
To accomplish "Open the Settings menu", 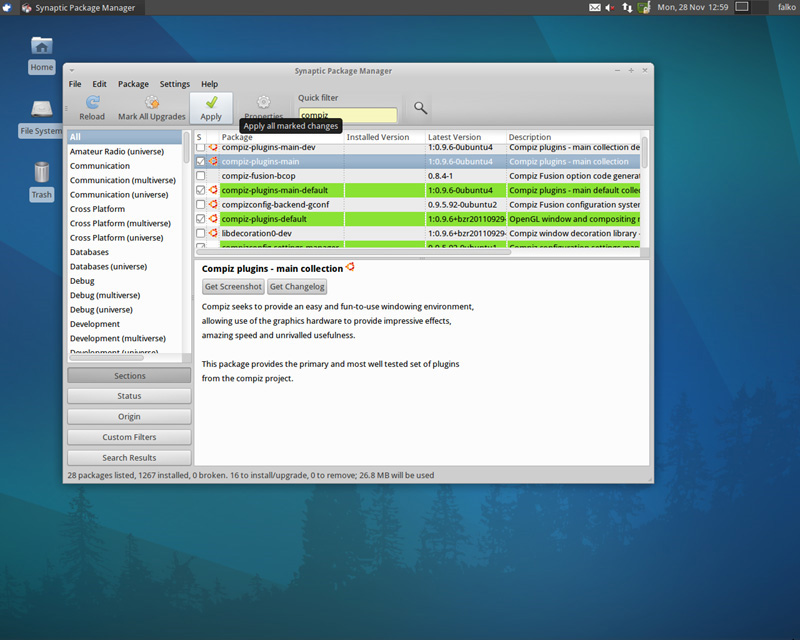I will 175,84.
